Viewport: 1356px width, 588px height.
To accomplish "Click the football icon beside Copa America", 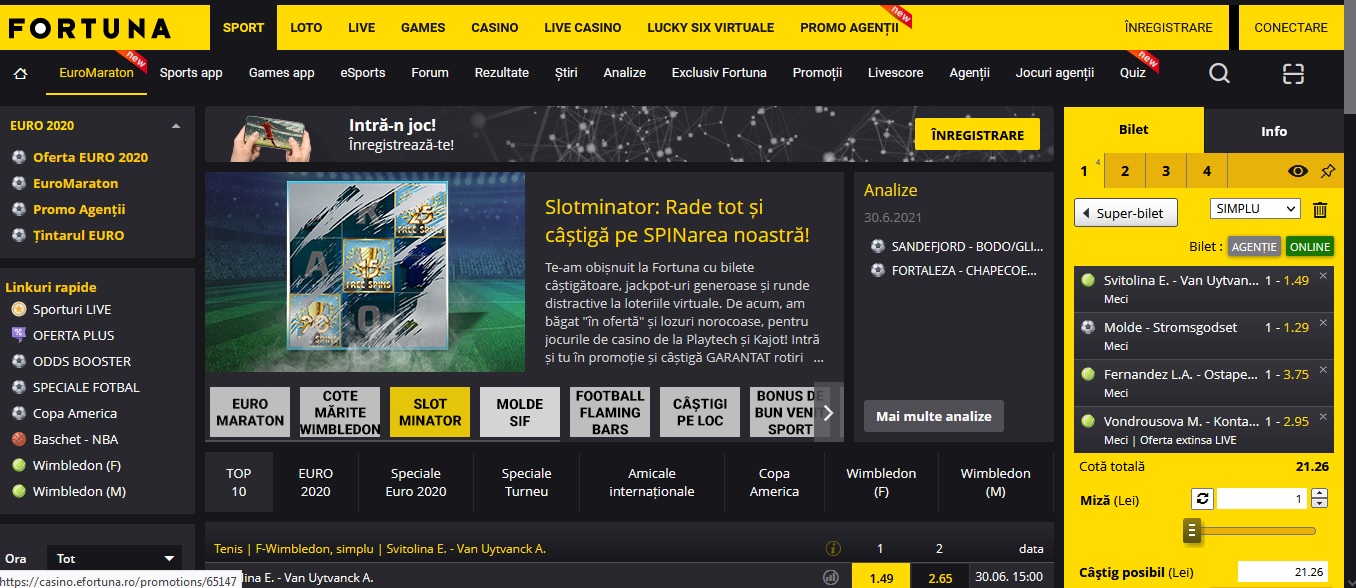I will [x=18, y=413].
